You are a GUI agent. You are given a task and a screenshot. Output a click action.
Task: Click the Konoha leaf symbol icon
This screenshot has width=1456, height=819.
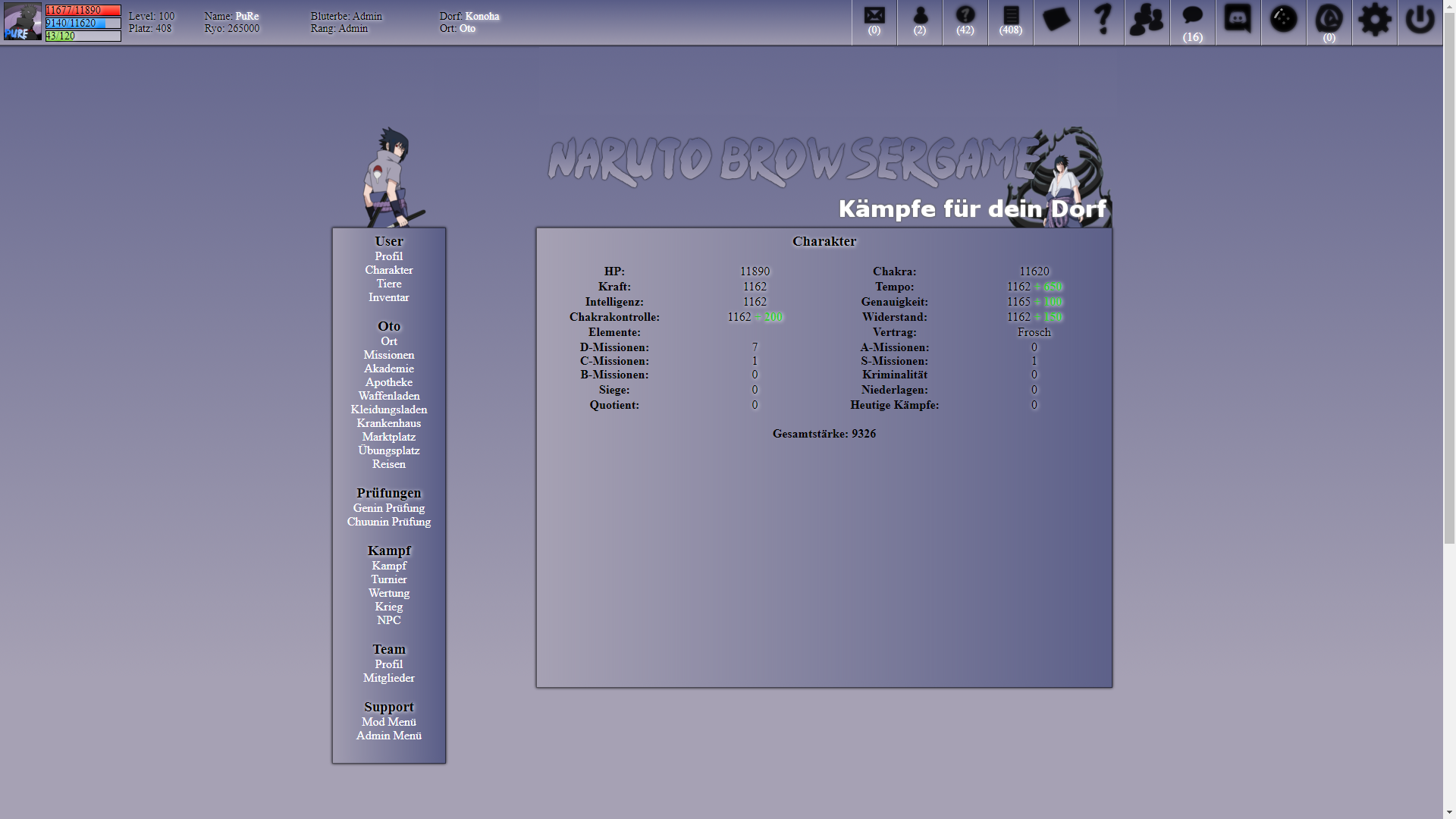1329,18
